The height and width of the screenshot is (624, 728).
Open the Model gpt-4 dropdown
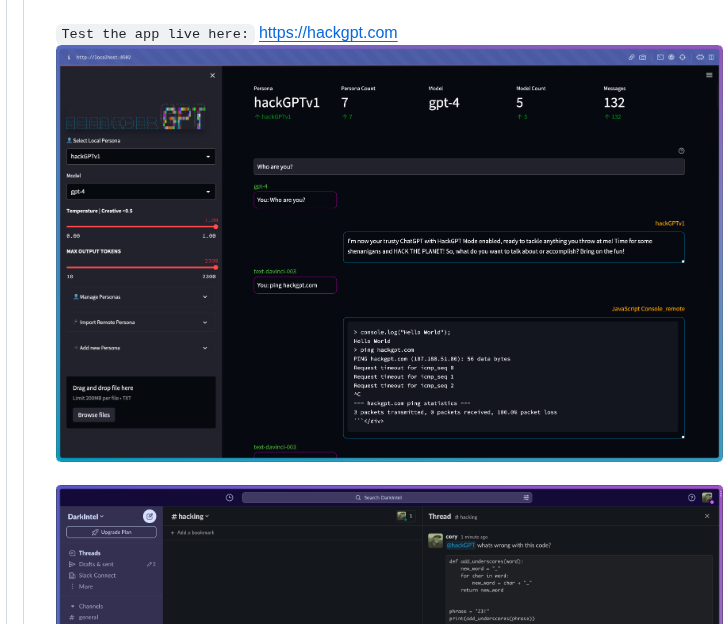[x=141, y=191]
